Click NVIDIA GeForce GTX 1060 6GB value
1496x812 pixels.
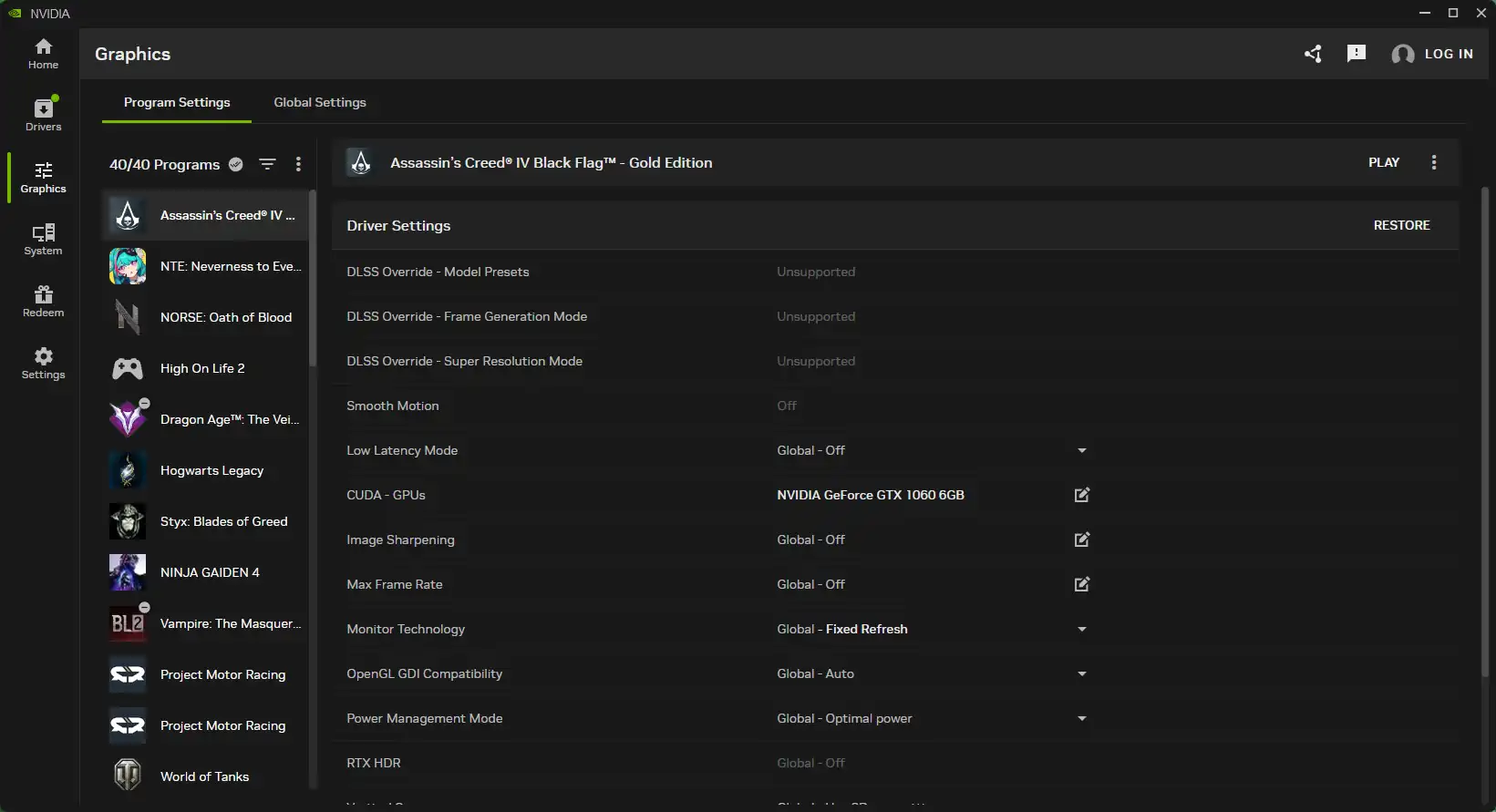[x=871, y=495]
